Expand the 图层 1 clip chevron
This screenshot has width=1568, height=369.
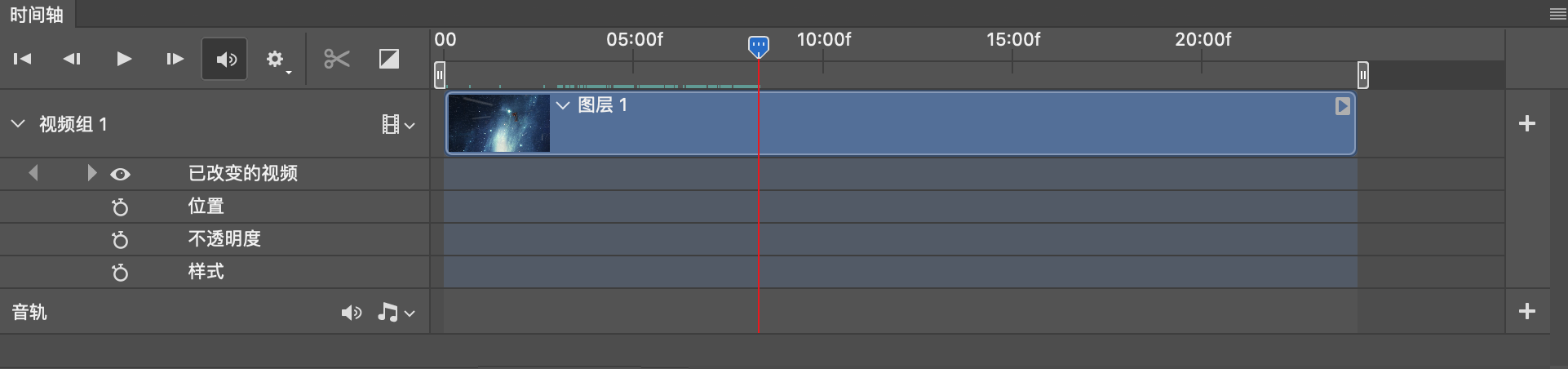point(562,105)
